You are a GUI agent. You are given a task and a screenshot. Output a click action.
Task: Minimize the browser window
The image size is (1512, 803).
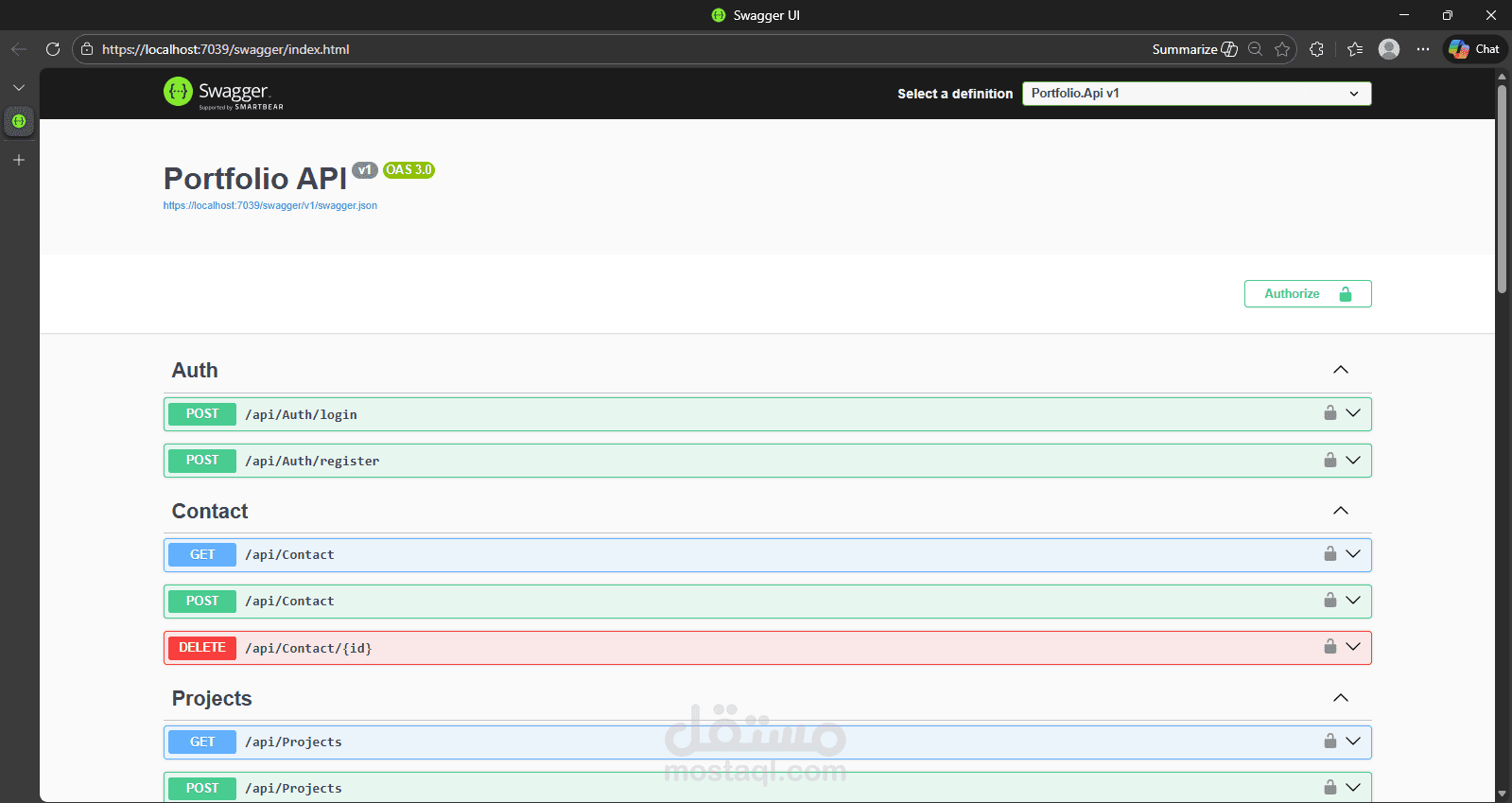coord(1404,15)
